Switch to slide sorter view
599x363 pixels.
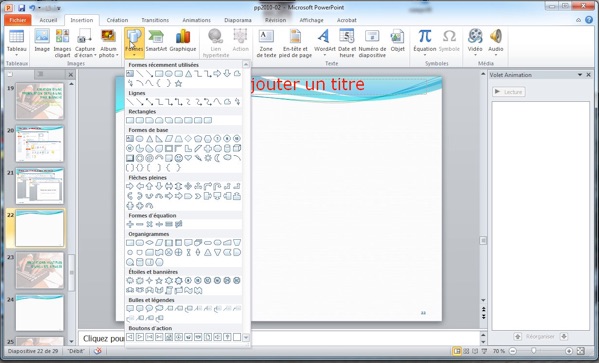tap(466, 351)
